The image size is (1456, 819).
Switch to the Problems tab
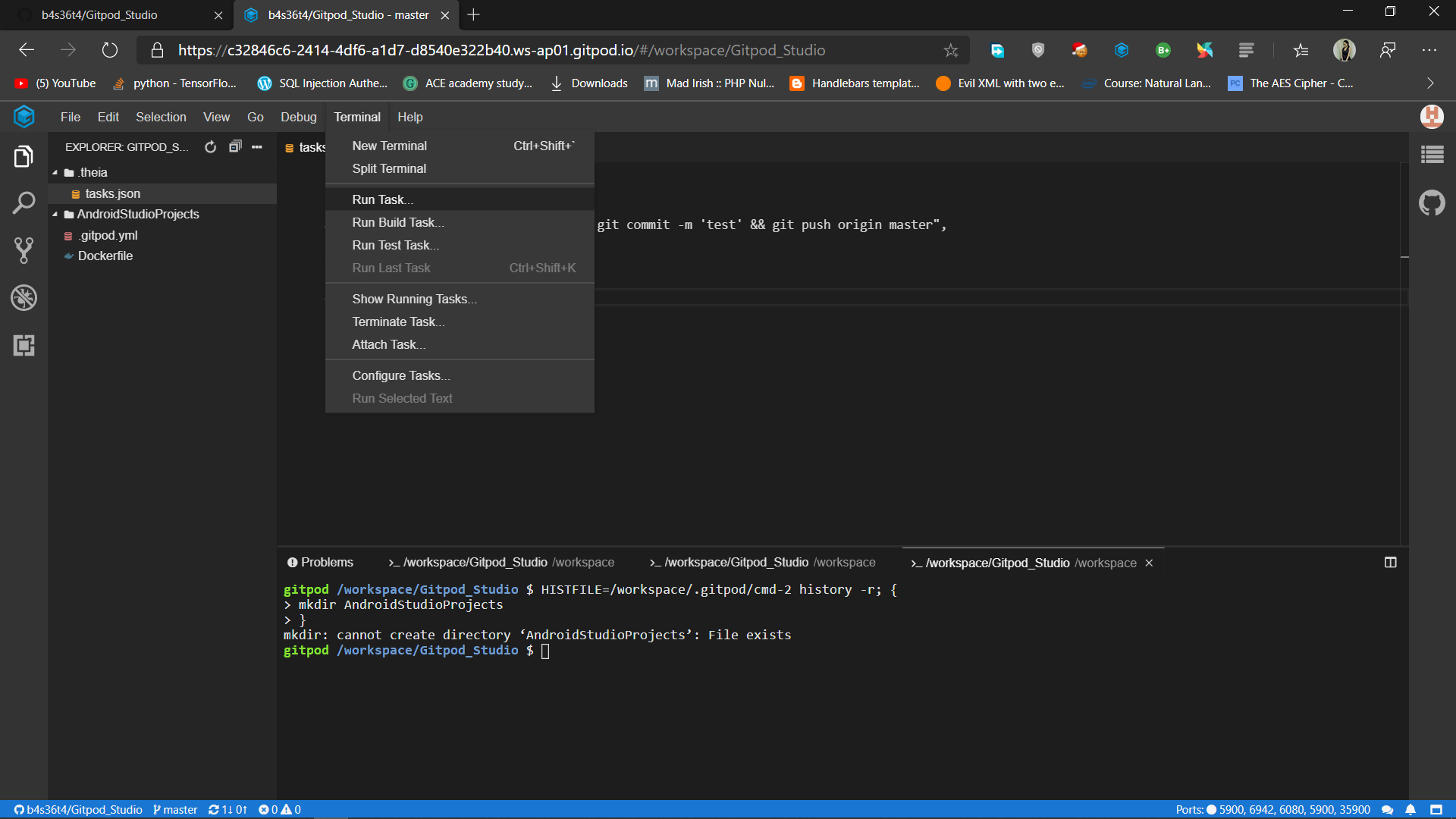pyautogui.click(x=320, y=563)
